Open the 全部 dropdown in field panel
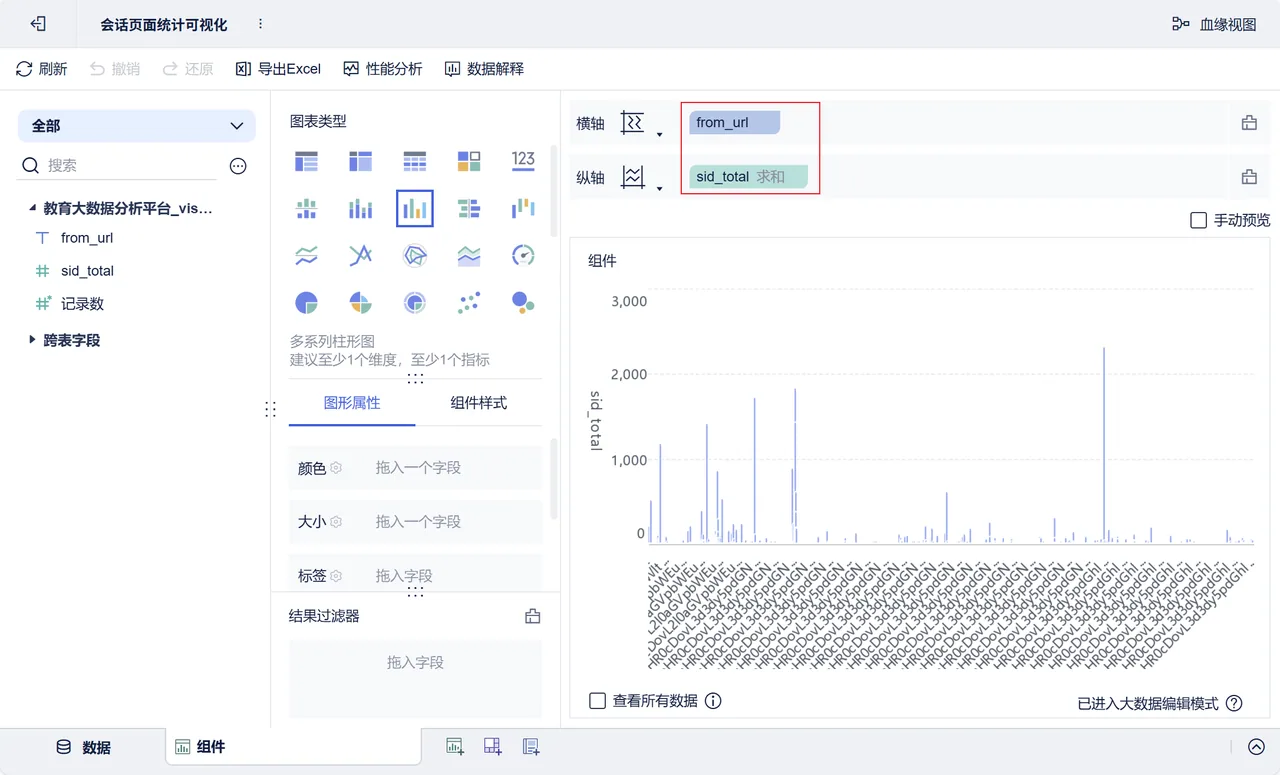1280x775 pixels. [x=137, y=126]
